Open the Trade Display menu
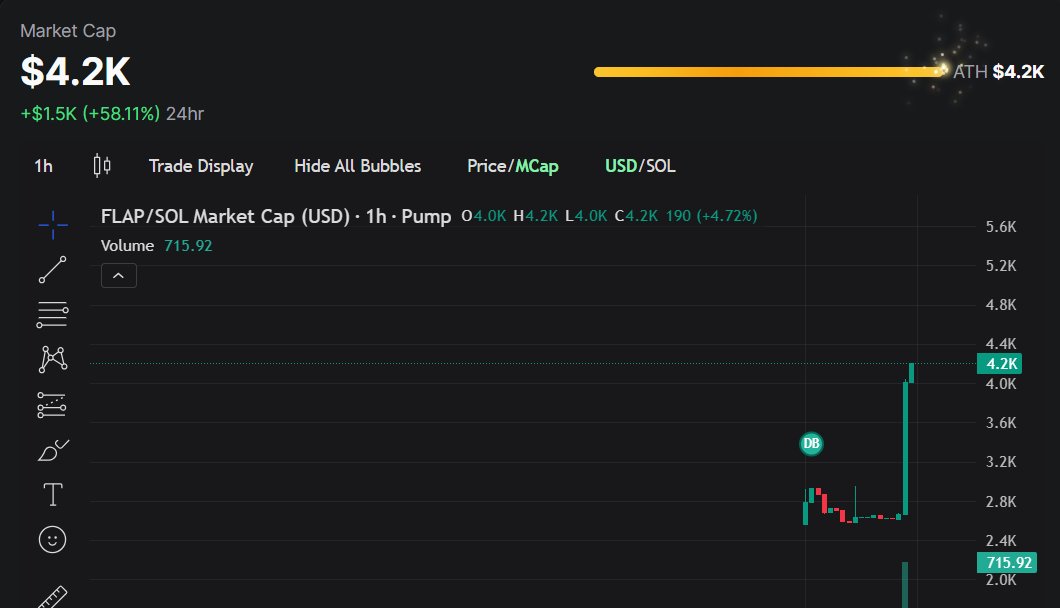The width and height of the screenshot is (1060, 608). [201, 166]
